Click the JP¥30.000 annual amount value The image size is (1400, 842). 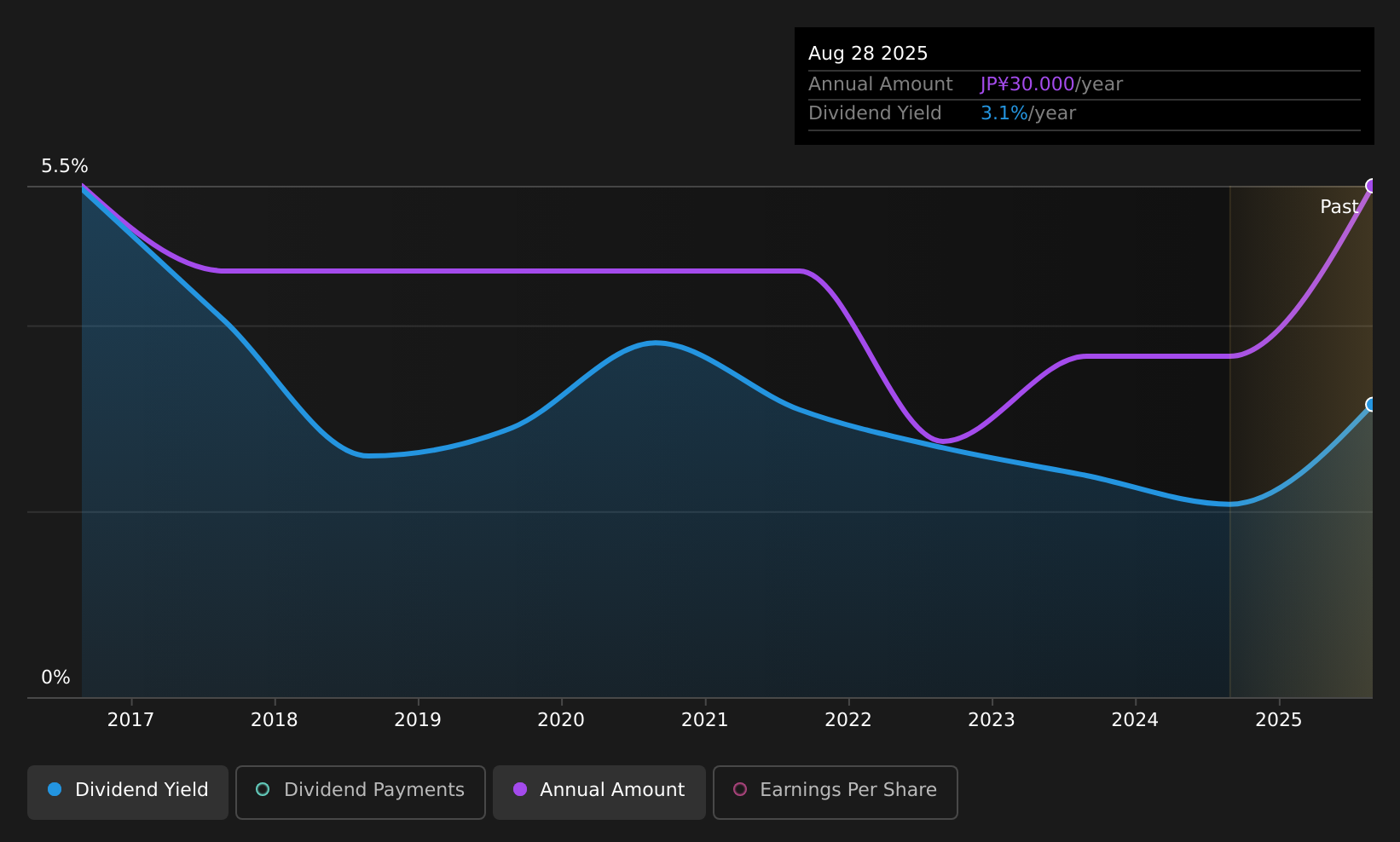pos(1027,84)
